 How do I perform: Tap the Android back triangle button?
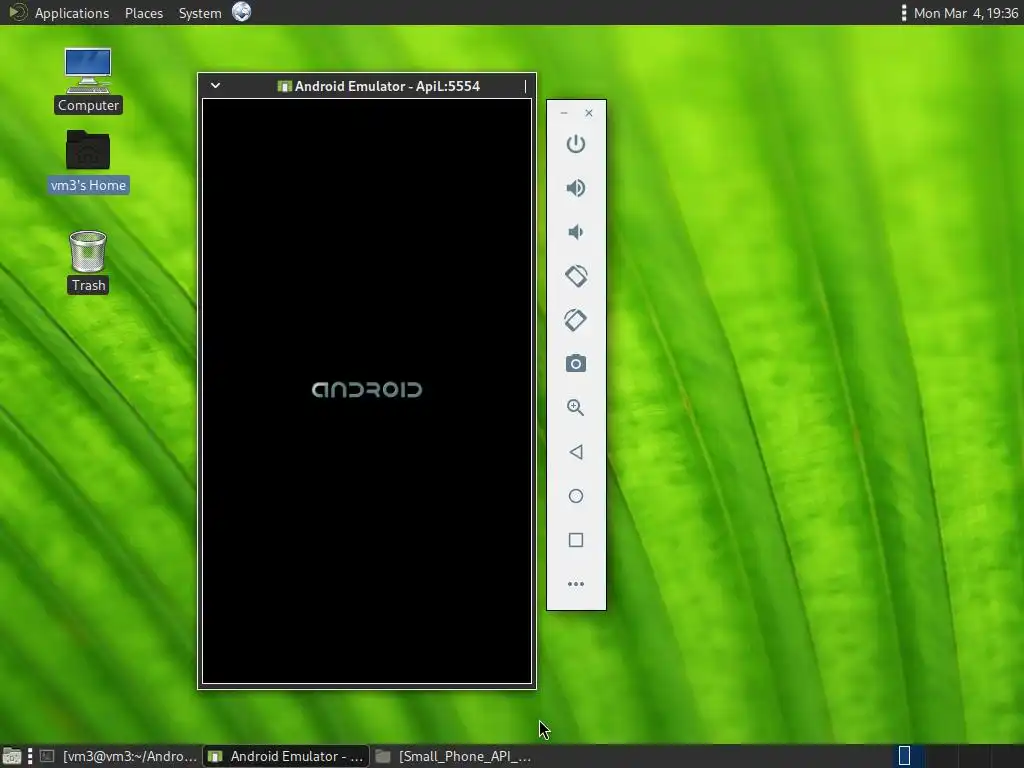point(575,452)
